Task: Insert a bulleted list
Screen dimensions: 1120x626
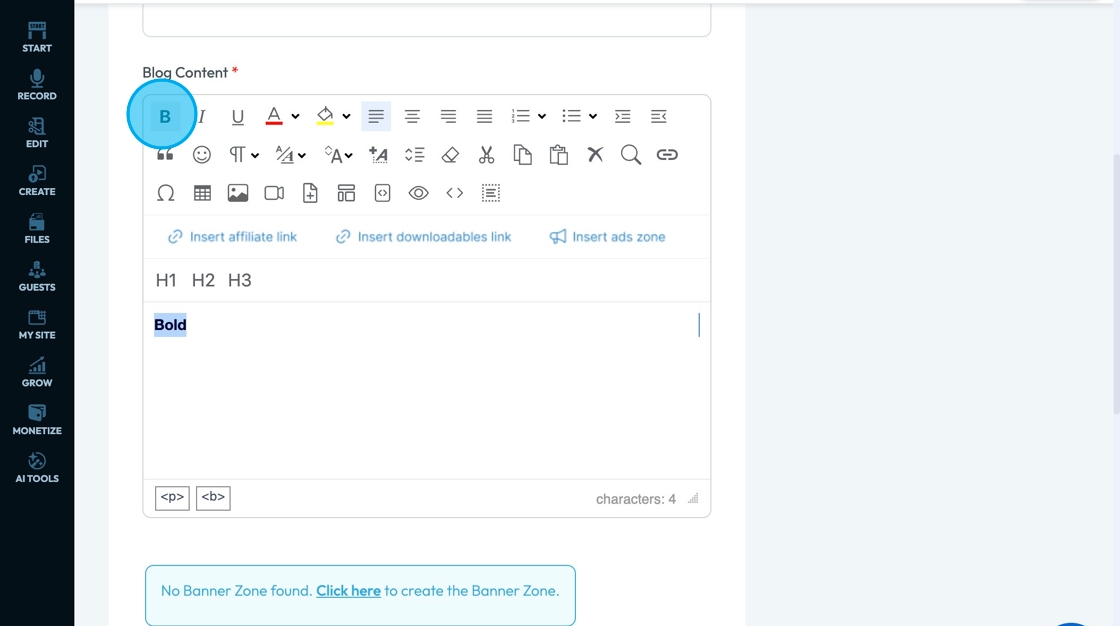Action: pyautogui.click(x=571, y=116)
